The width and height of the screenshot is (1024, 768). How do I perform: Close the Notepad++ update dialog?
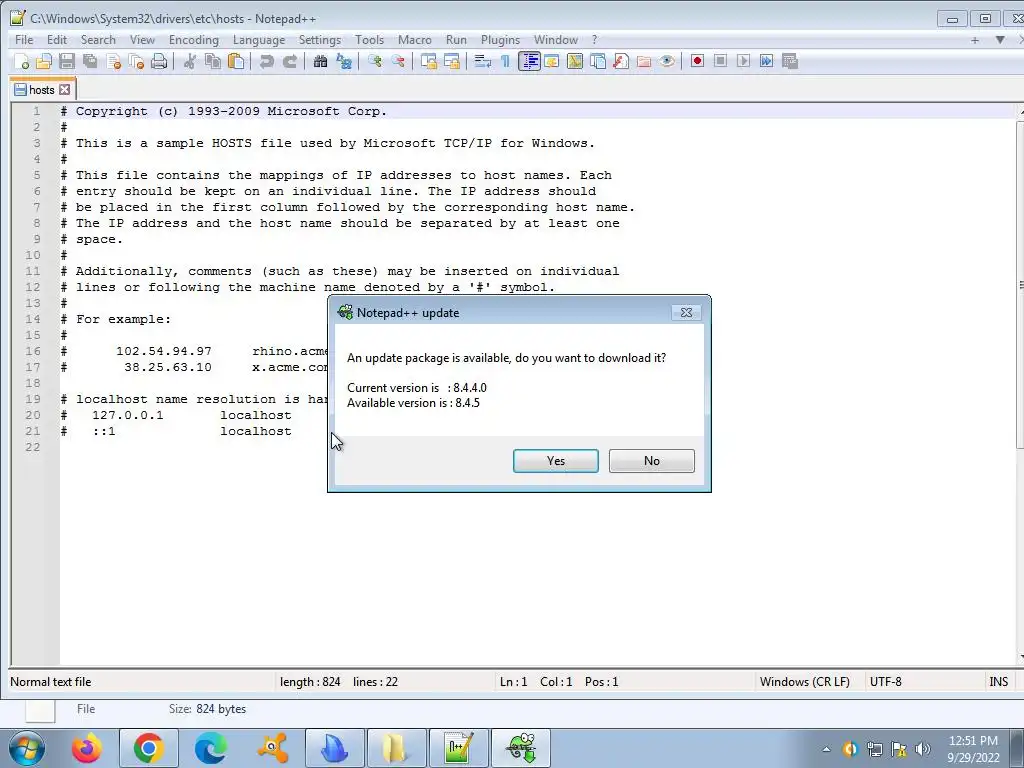(x=686, y=313)
